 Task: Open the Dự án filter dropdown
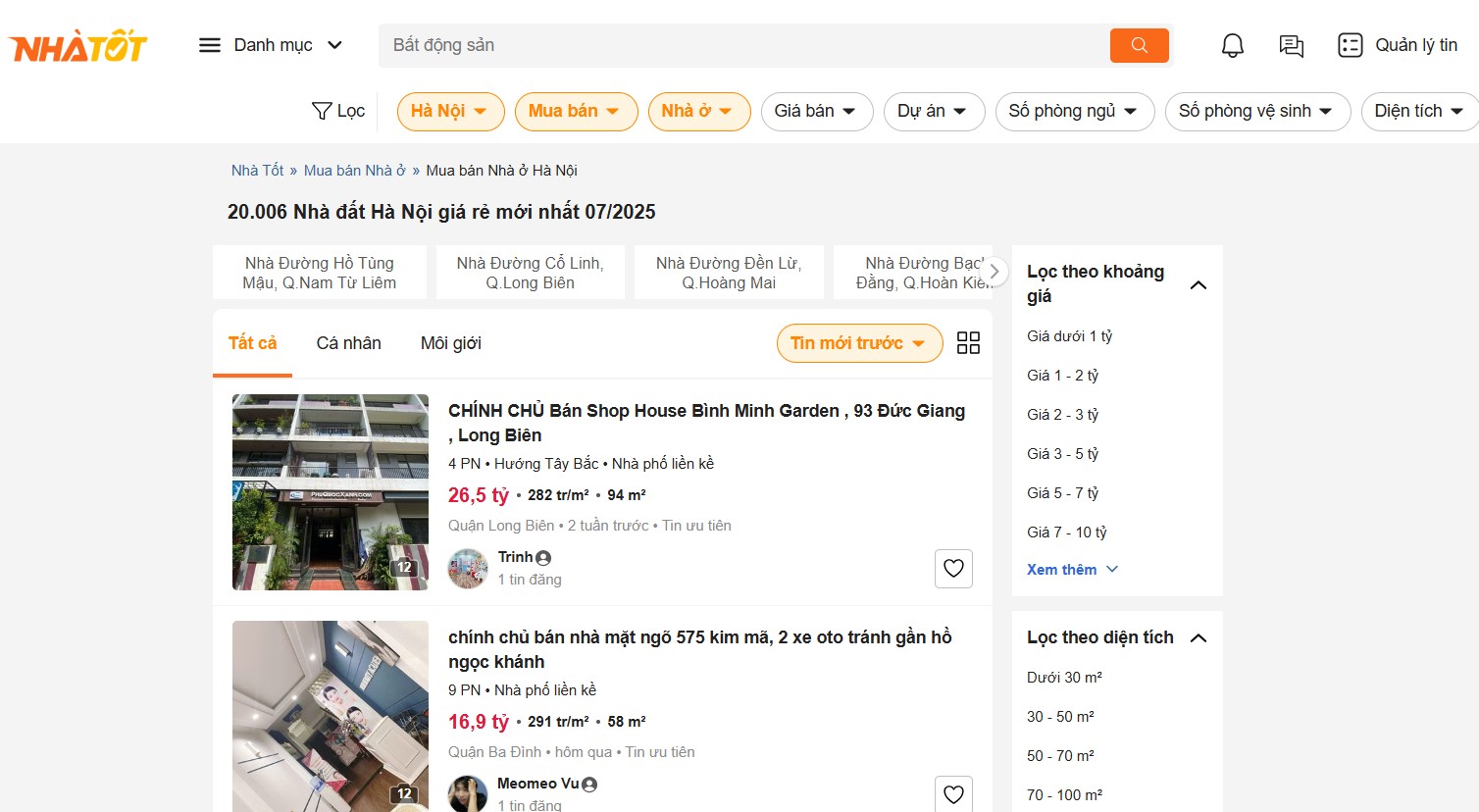click(x=934, y=111)
